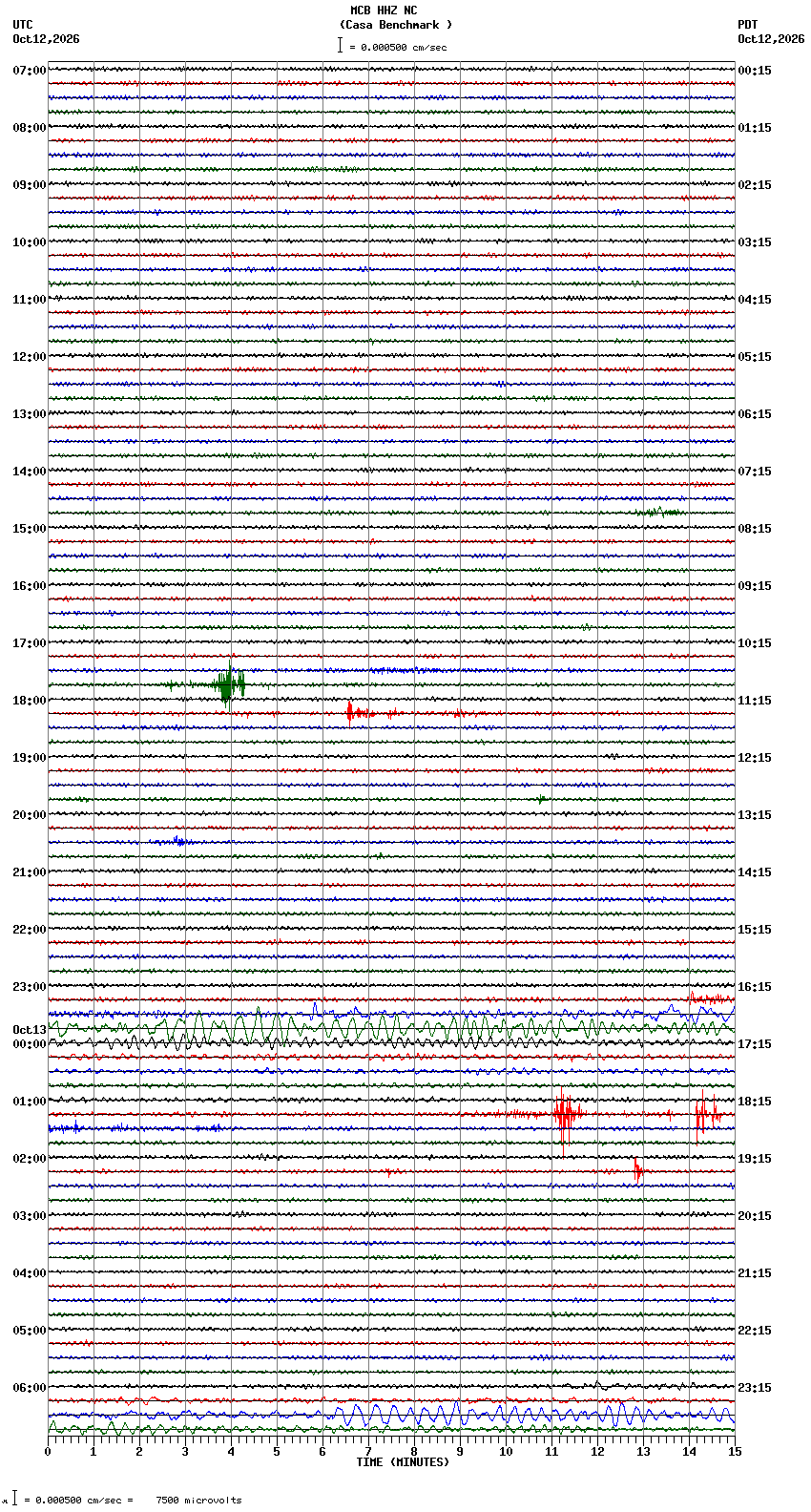Image resolution: width=811 pixels, height=1512 pixels.
Task: Click the 01:00 UTC time label
Action: [30, 1102]
